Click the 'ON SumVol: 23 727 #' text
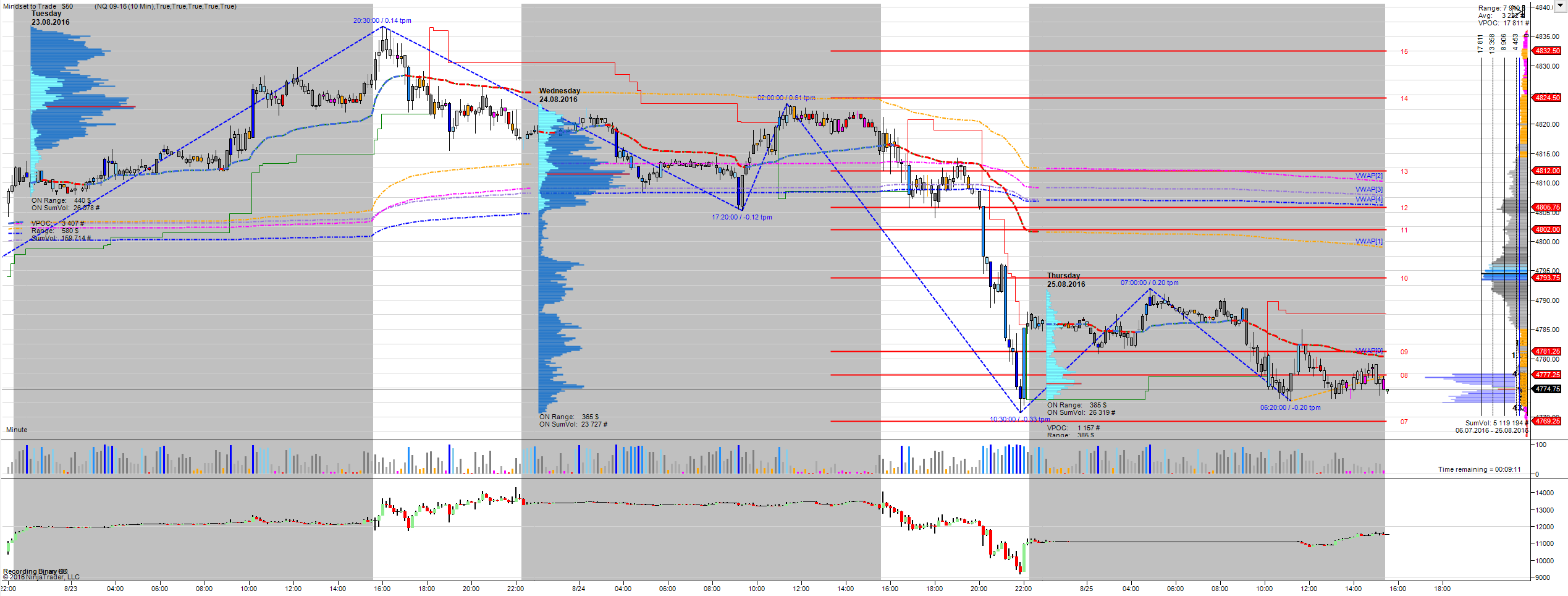 573,424
